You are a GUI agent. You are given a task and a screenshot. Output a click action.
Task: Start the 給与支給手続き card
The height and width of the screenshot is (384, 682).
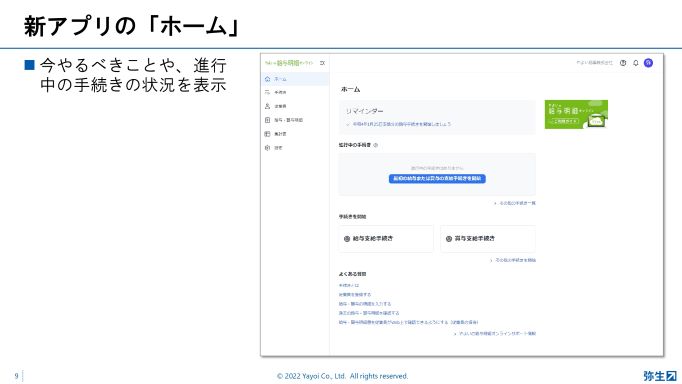point(386,239)
